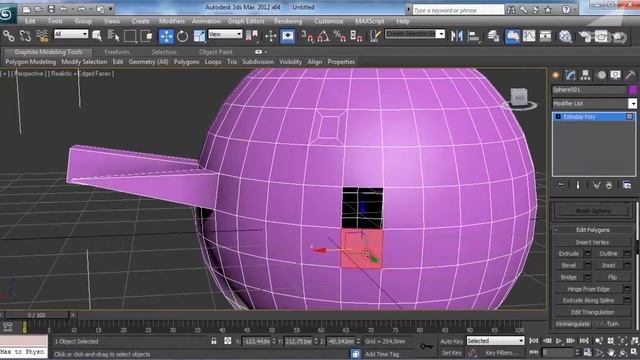Activate the Select and Rotate tool
This screenshot has height=360, width=640.
(182, 36)
